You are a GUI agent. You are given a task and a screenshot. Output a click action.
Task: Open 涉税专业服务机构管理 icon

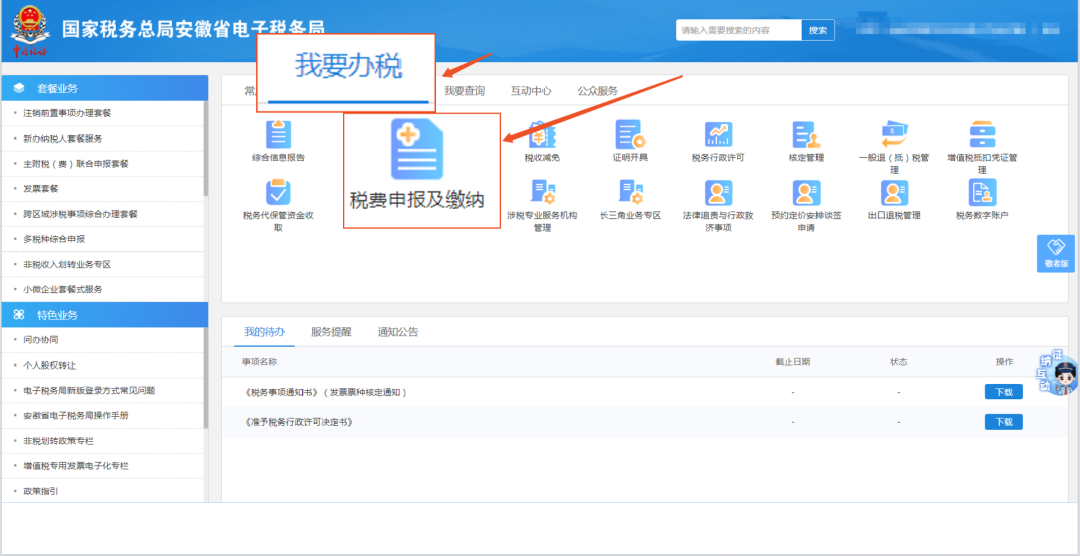click(542, 193)
